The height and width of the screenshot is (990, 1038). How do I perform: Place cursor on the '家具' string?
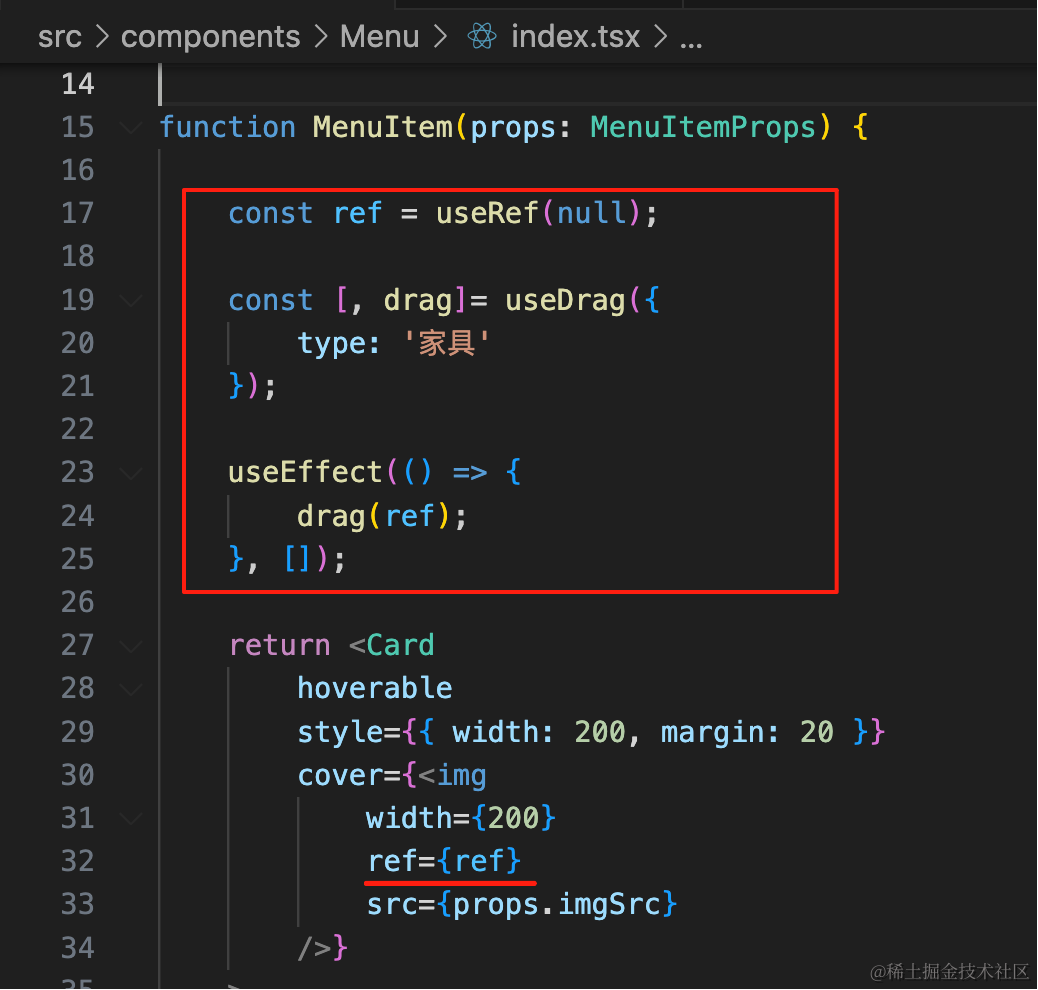[x=446, y=343]
